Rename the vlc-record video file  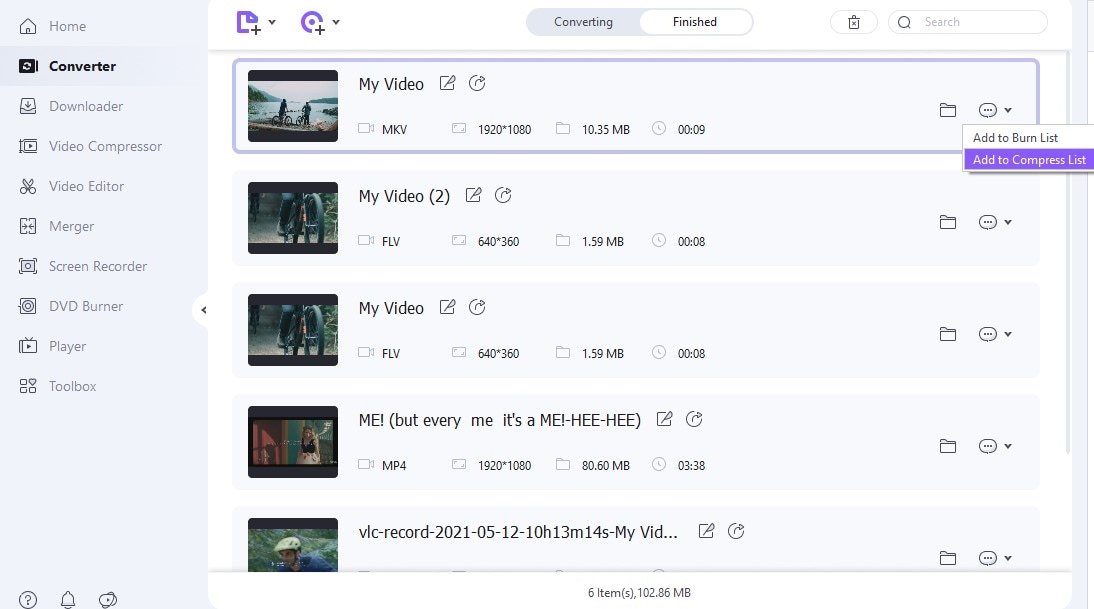tap(706, 531)
